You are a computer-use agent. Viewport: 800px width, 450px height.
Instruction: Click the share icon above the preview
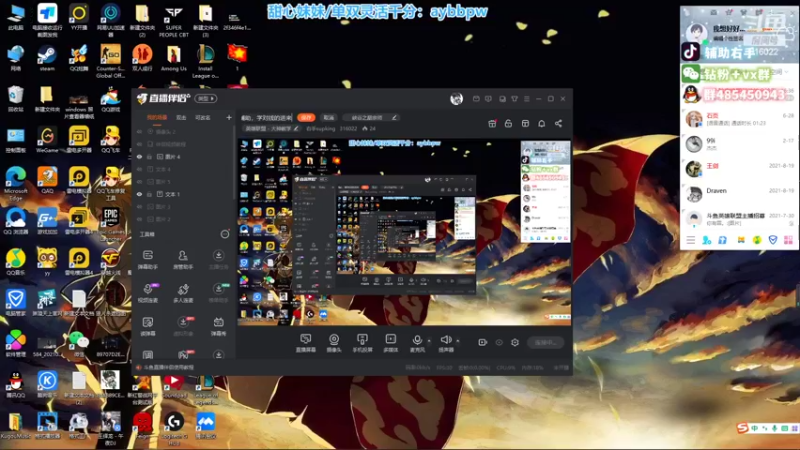[558, 123]
